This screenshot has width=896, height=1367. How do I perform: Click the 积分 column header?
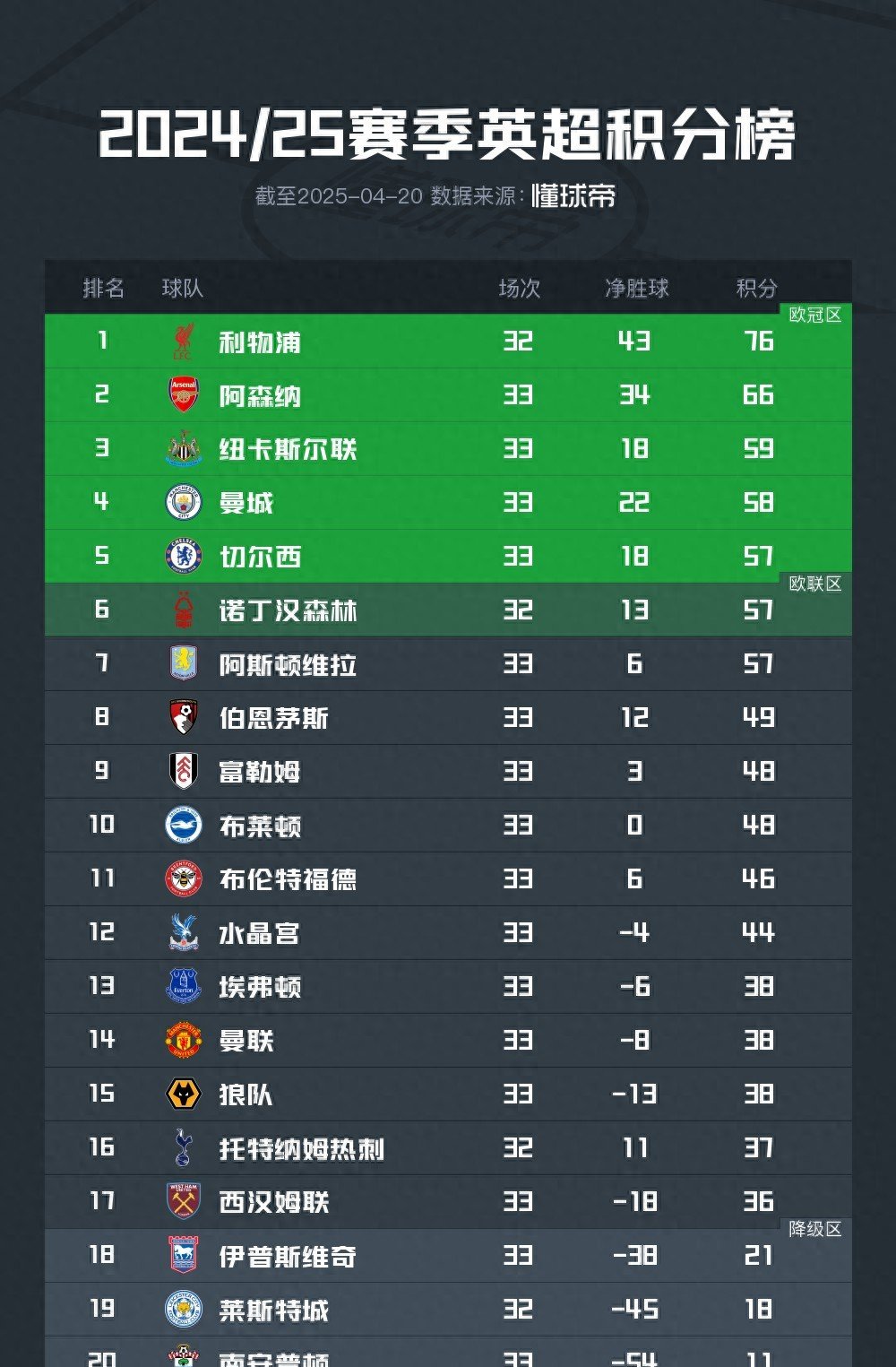pyautogui.click(x=756, y=288)
